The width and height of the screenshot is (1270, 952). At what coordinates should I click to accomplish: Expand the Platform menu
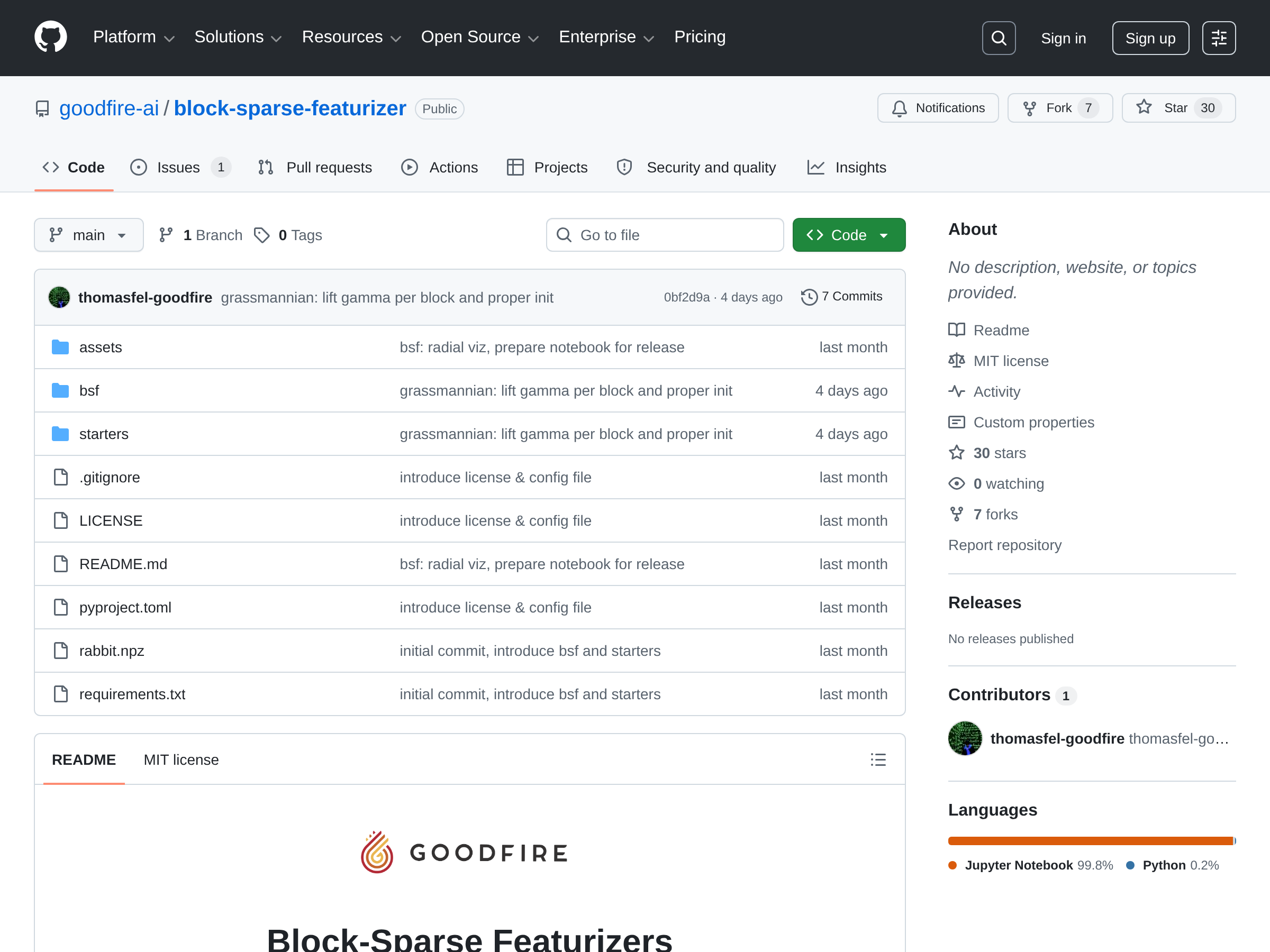[134, 38]
